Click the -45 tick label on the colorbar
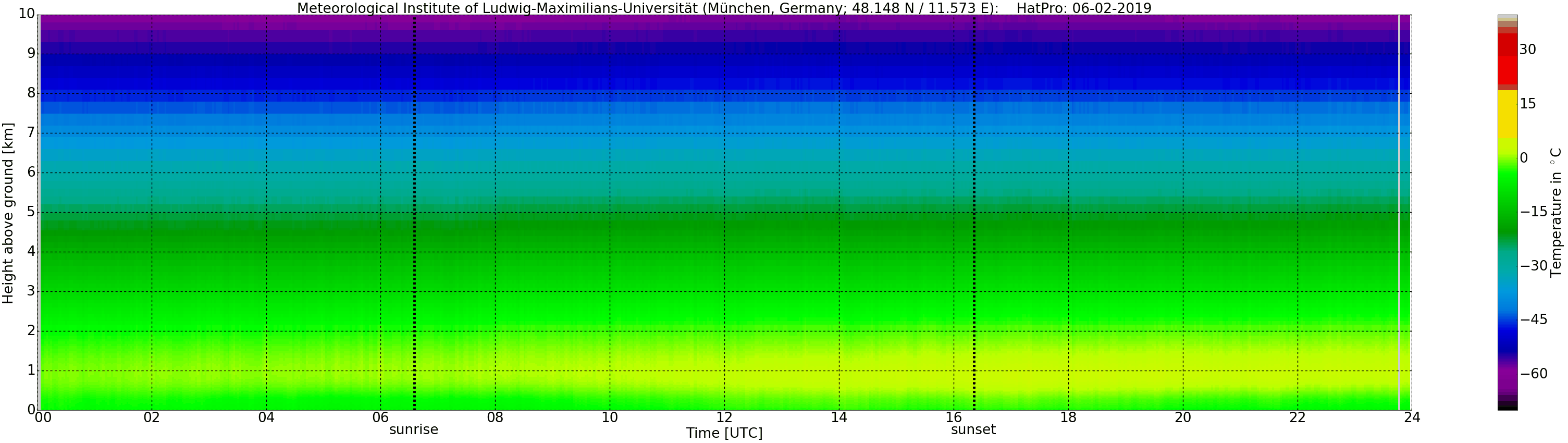This screenshot has width=1568, height=443. (x=1534, y=319)
